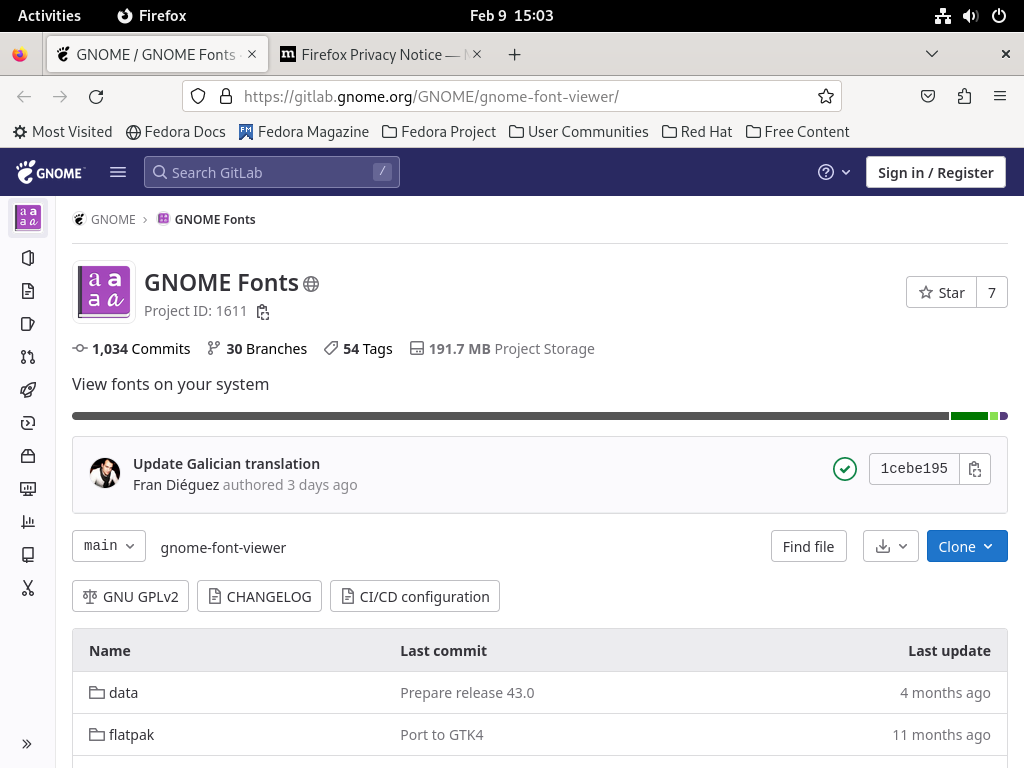Open Deployments sidebar icon

click(27, 423)
